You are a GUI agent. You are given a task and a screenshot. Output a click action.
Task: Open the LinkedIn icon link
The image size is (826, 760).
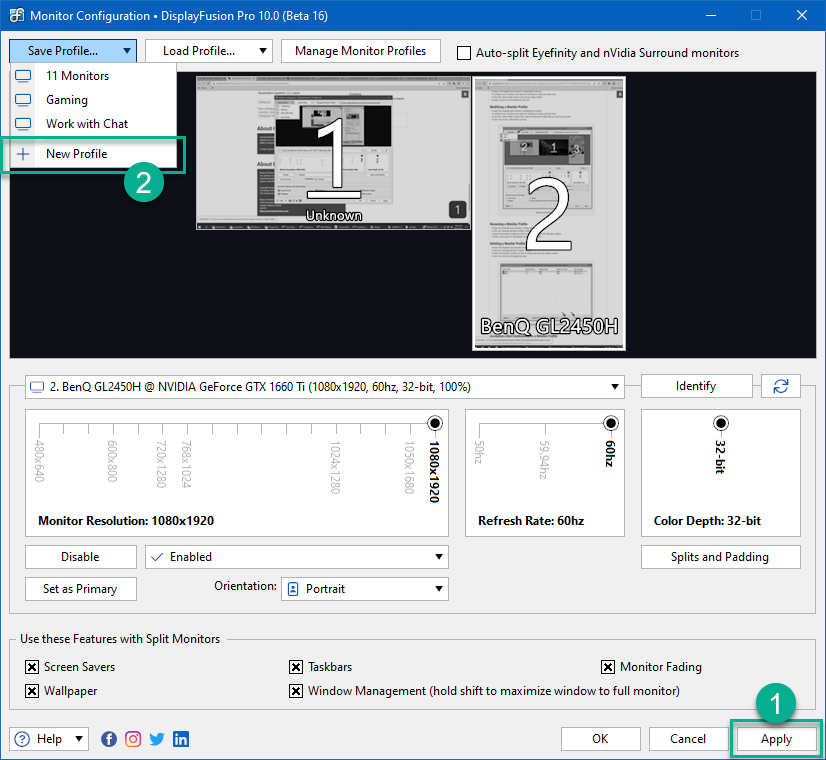181,739
